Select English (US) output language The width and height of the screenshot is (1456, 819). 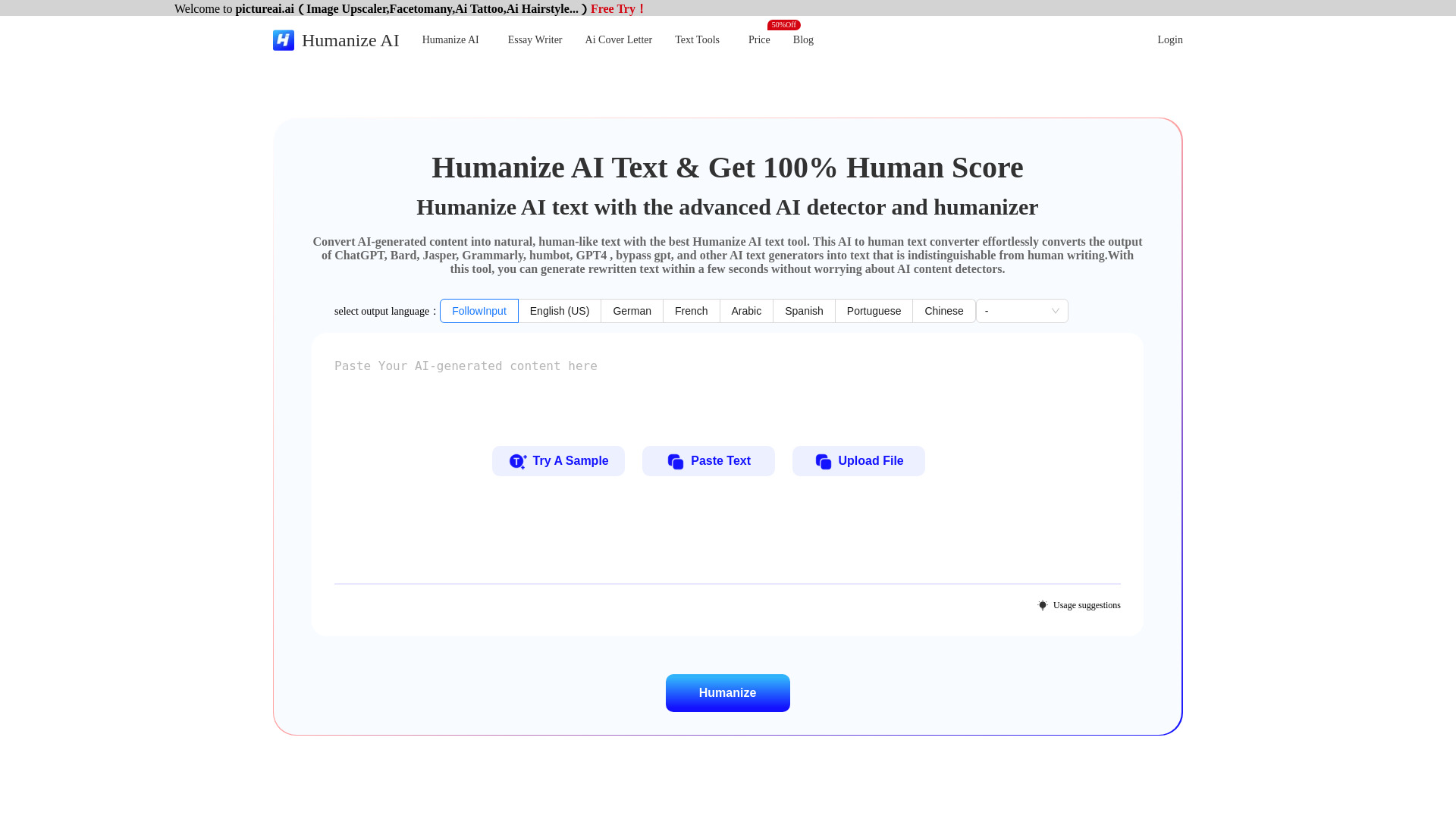click(559, 310)
